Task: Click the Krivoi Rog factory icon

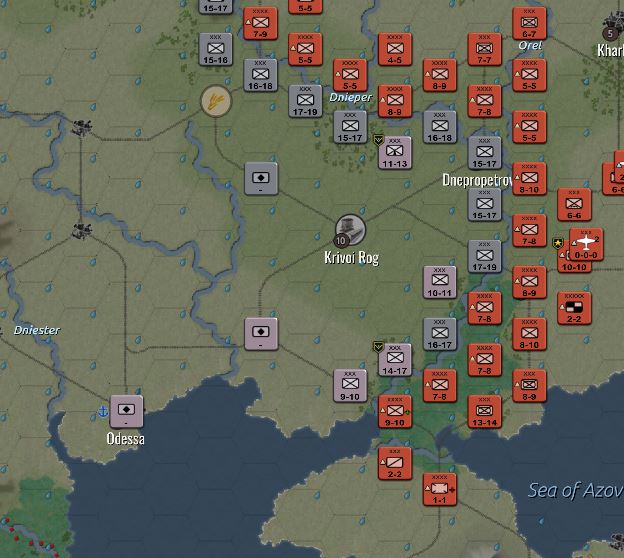Action: coord(350,230)
